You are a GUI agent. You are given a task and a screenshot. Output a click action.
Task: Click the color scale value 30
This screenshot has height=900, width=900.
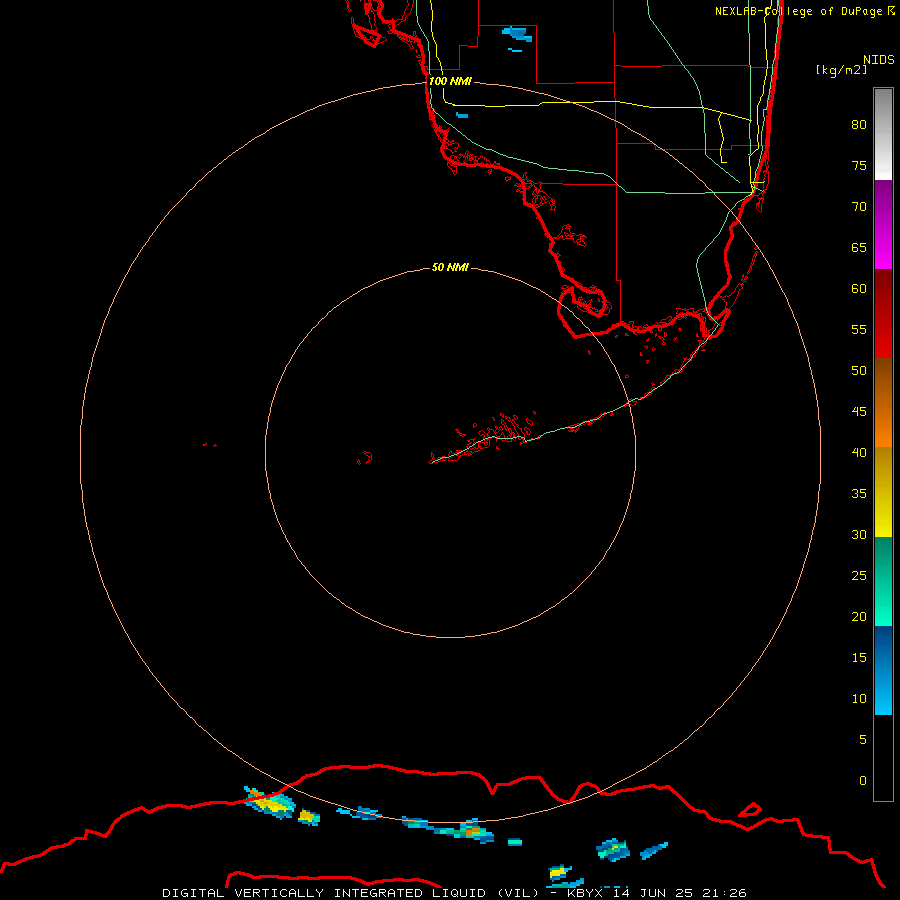pyautogui.click(x=859, y=534)
